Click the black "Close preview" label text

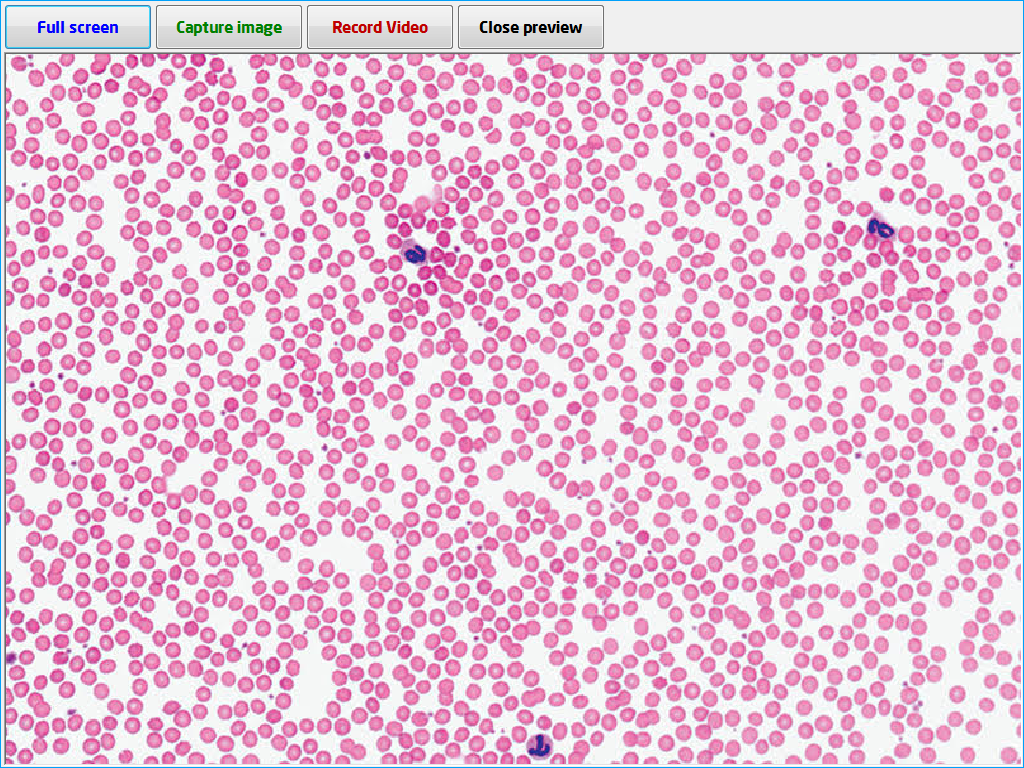coord(530,27)
